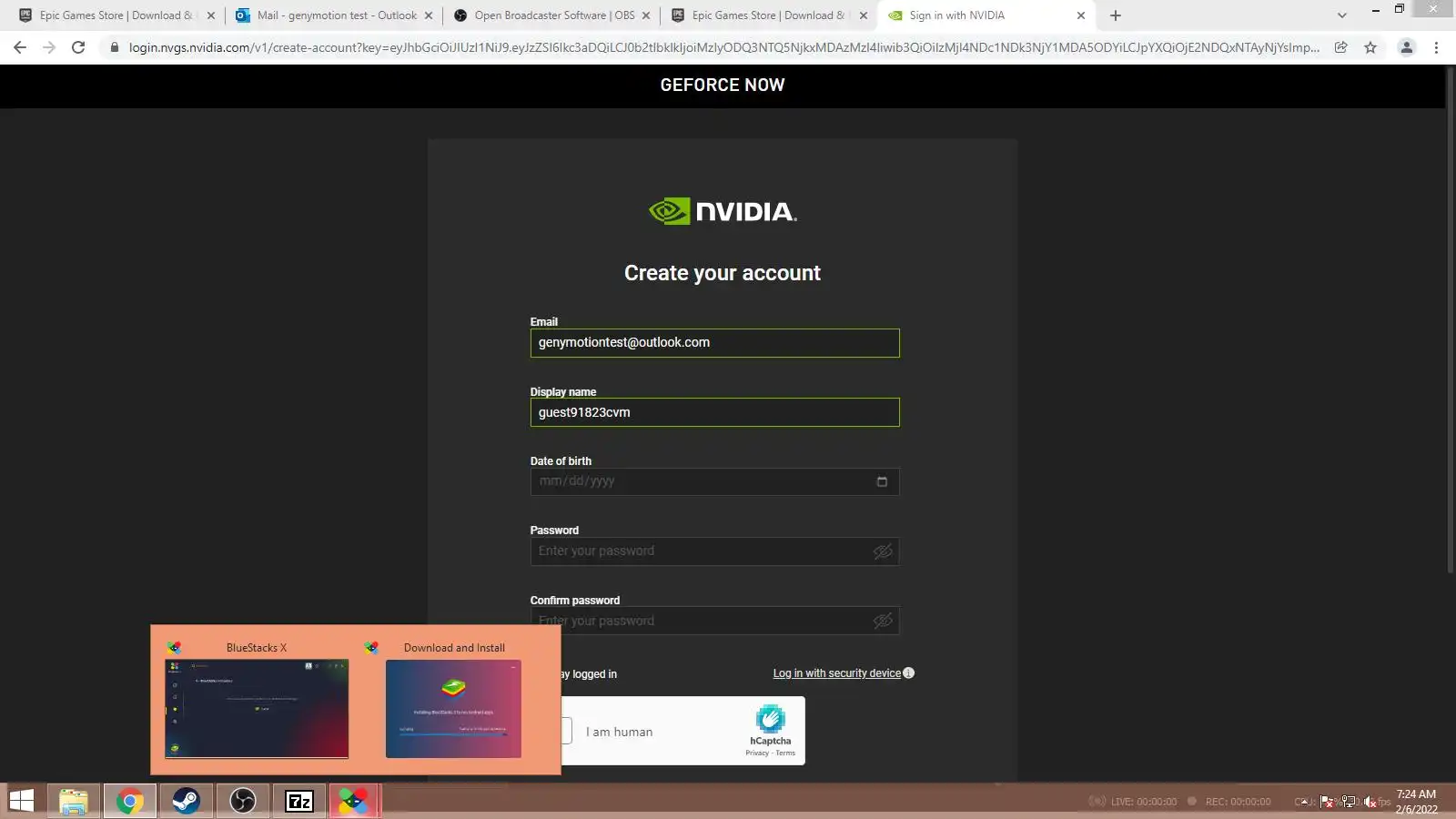The width and height of the screenshot is (1456, 819).
Task: Click the Create your account heading
Action: pos(723,273)
